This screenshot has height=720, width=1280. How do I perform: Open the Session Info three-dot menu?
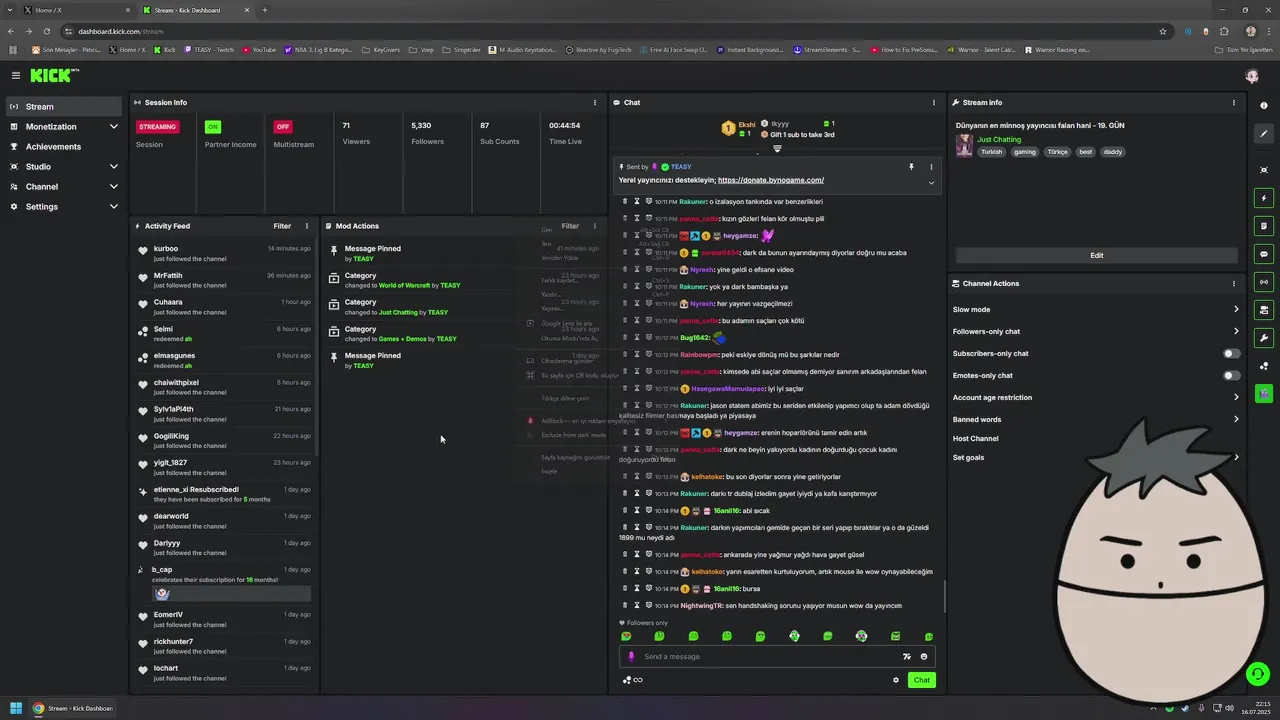[x=595, y=102]
